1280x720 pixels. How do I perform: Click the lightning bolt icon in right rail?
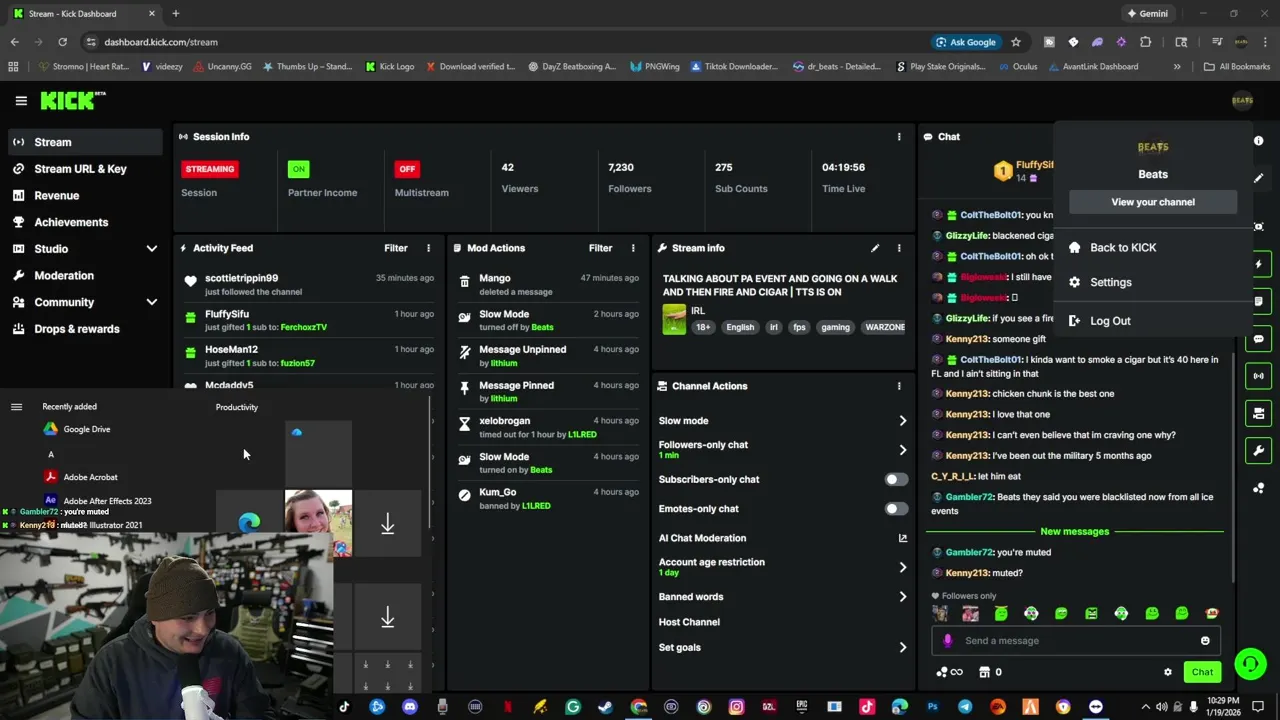click(x=1258, y=264)
